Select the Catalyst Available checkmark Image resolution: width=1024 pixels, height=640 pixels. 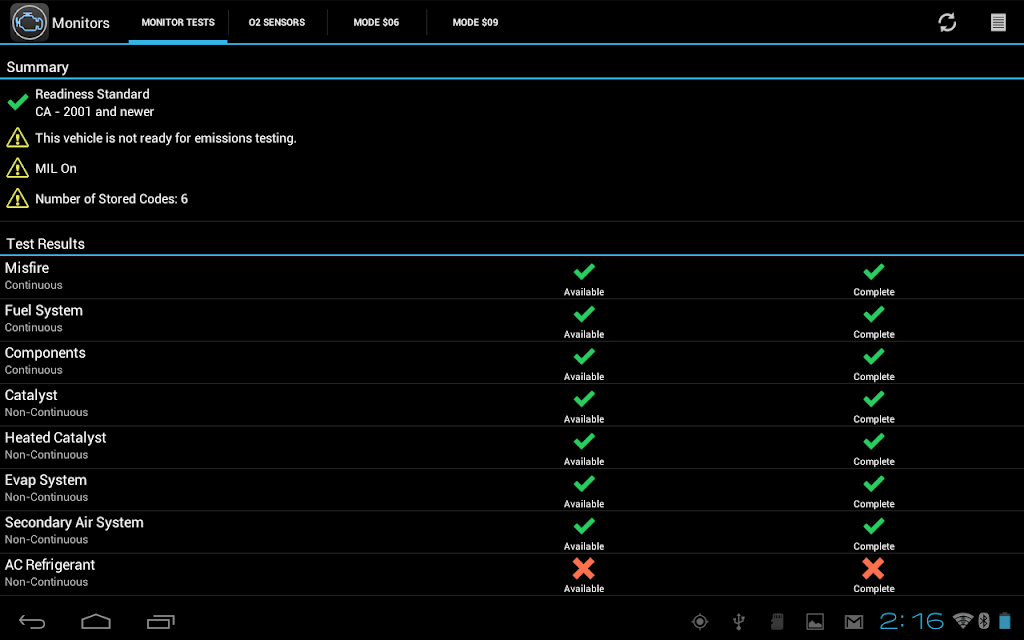pyautogui.click(x=584, y=399)
